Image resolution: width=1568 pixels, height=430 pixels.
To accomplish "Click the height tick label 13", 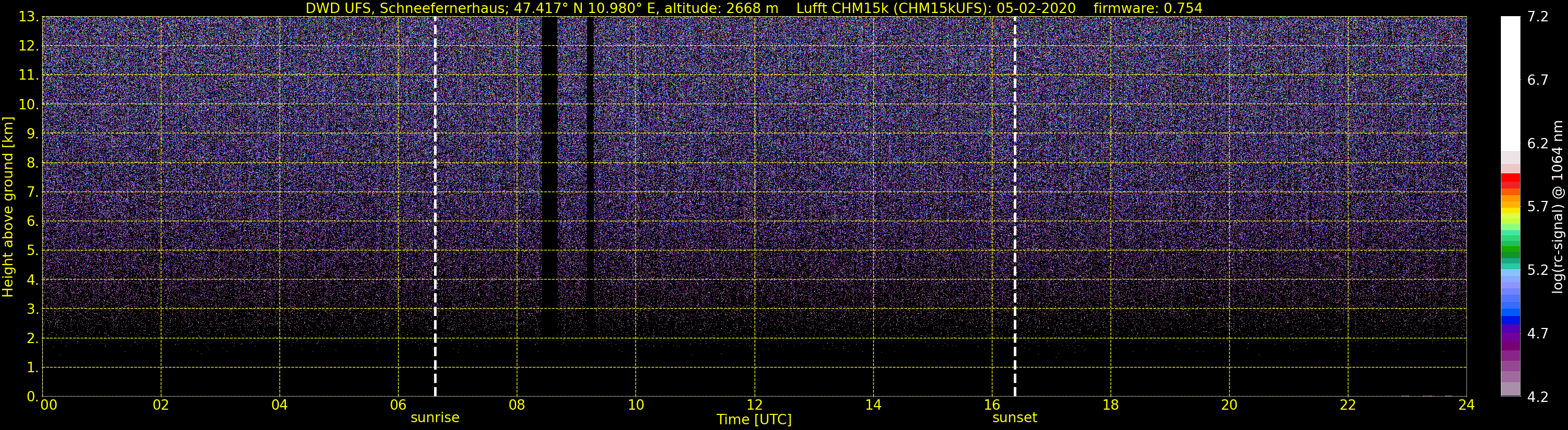I will coord(29,17).
